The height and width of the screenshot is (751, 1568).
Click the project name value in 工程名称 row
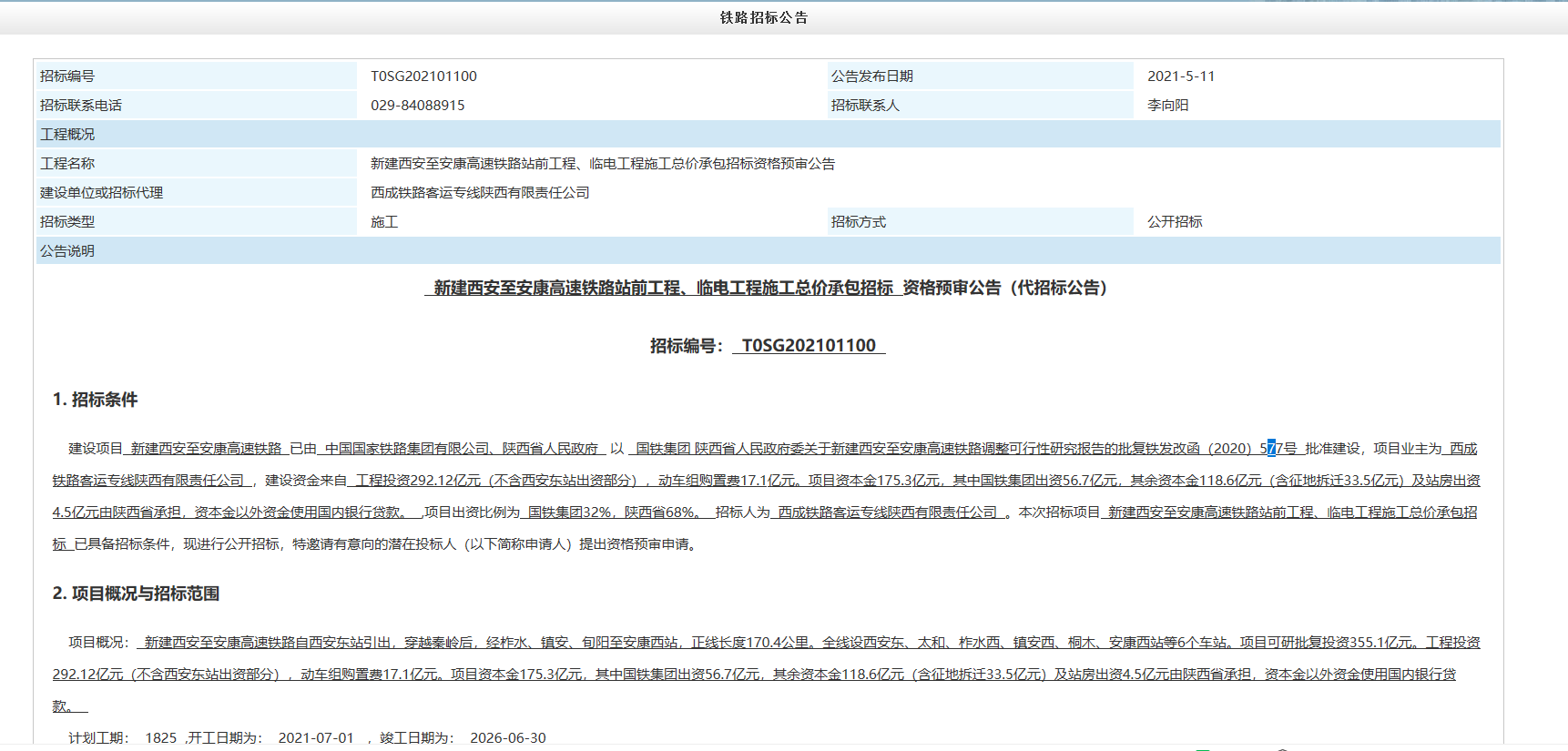602,164
